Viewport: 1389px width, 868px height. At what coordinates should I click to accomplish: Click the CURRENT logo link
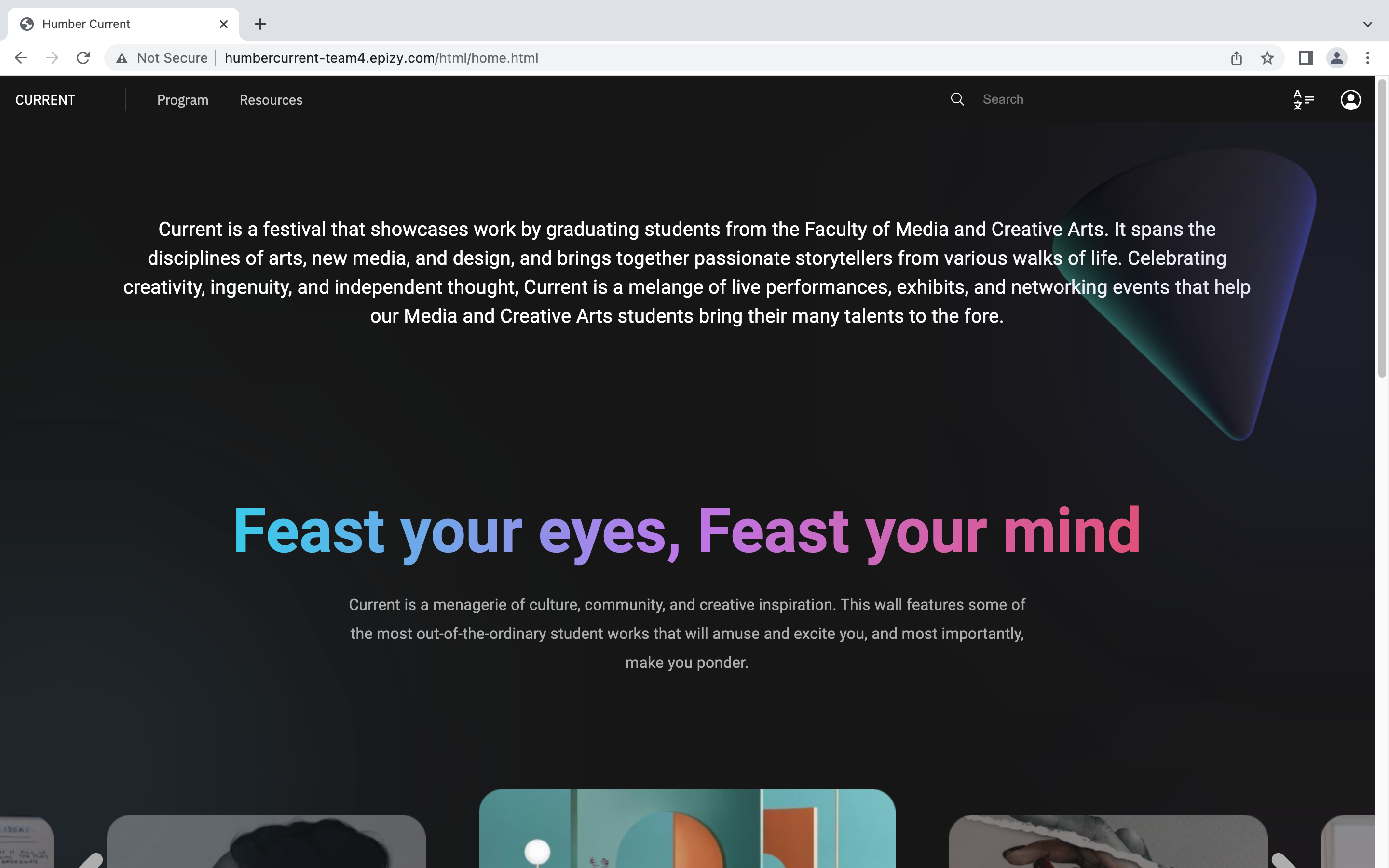[x=45, y=100]
